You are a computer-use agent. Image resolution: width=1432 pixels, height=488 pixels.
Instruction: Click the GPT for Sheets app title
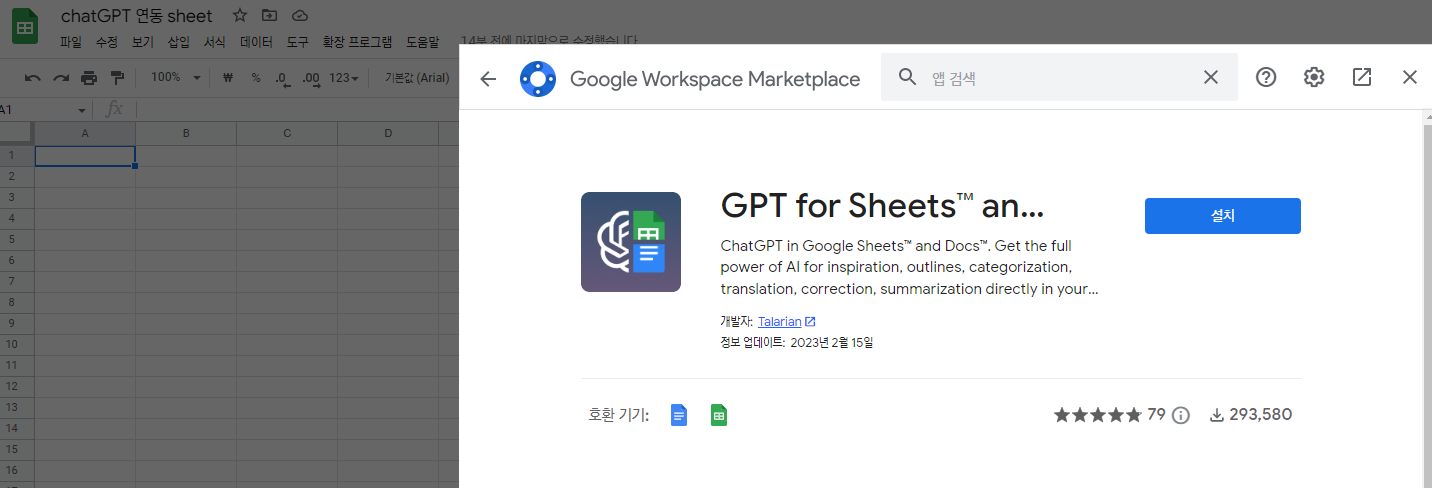882,206
